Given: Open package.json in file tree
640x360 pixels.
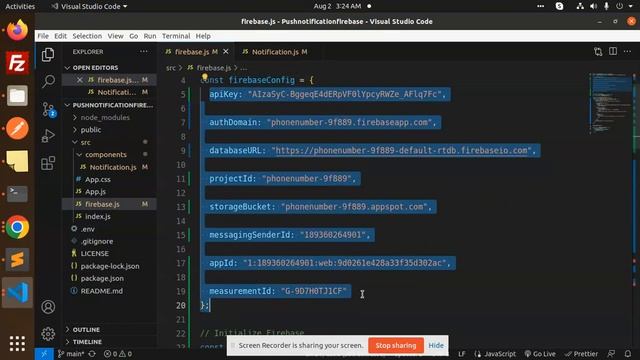Looking at the screenshot, I should click(102, 278).
